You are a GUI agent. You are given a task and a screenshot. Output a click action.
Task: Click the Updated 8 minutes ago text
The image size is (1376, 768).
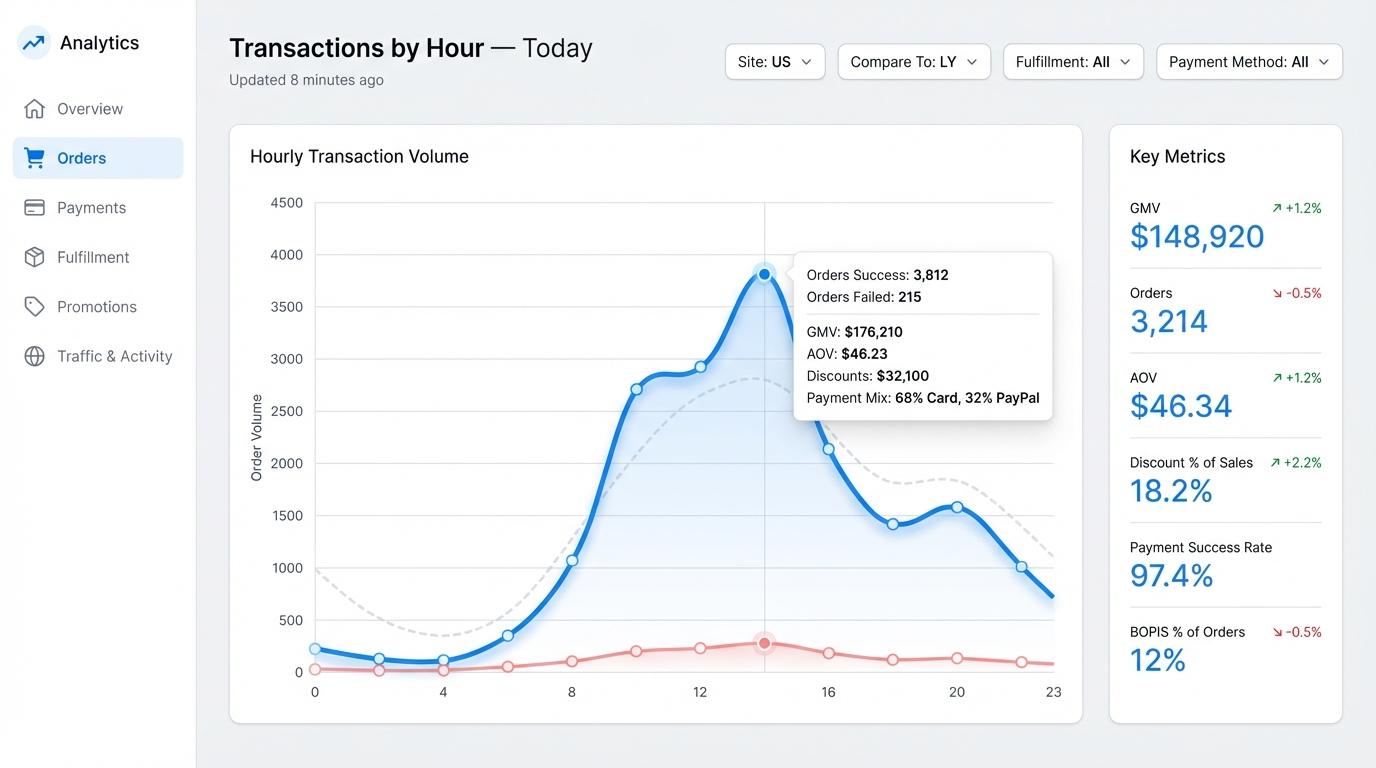point(306,79)
